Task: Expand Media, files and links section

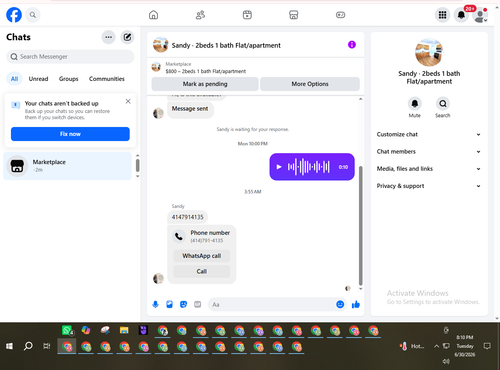Action: point(429,169)
